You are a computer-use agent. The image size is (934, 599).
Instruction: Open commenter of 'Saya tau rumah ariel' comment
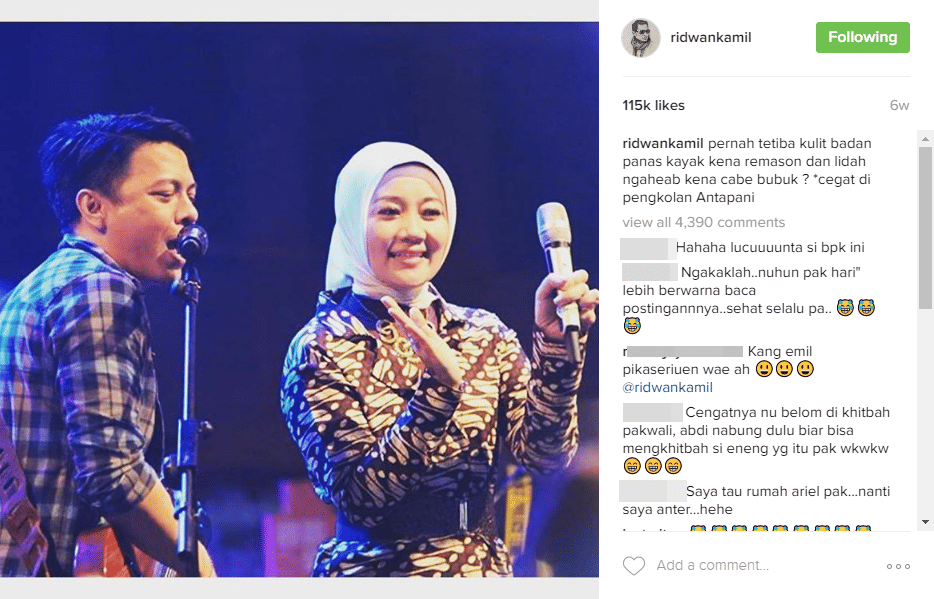652,491
